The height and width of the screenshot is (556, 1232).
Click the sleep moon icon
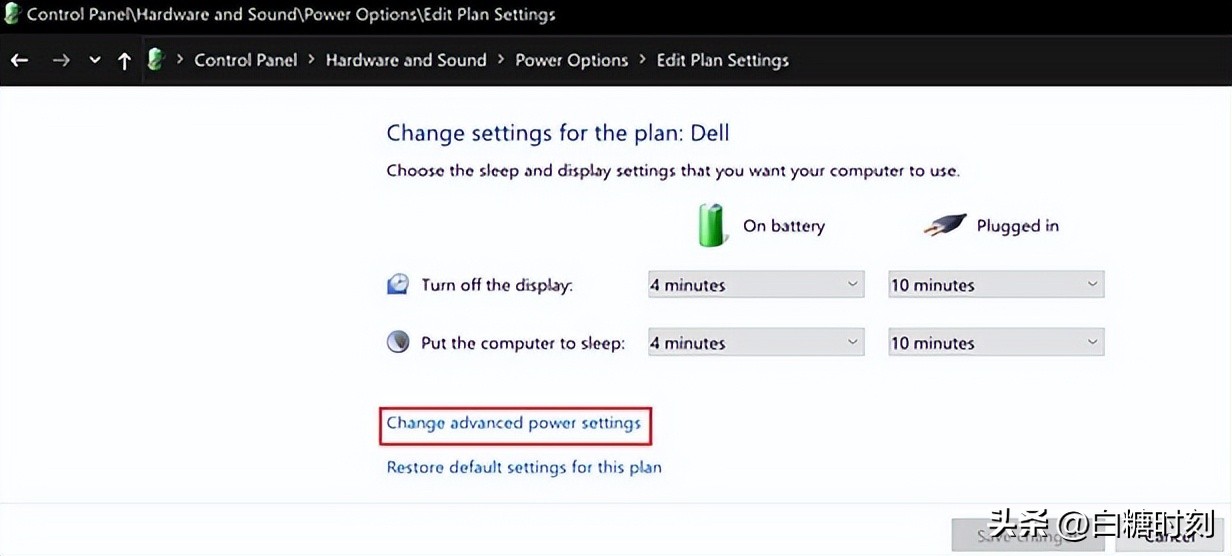pos(398,343)
